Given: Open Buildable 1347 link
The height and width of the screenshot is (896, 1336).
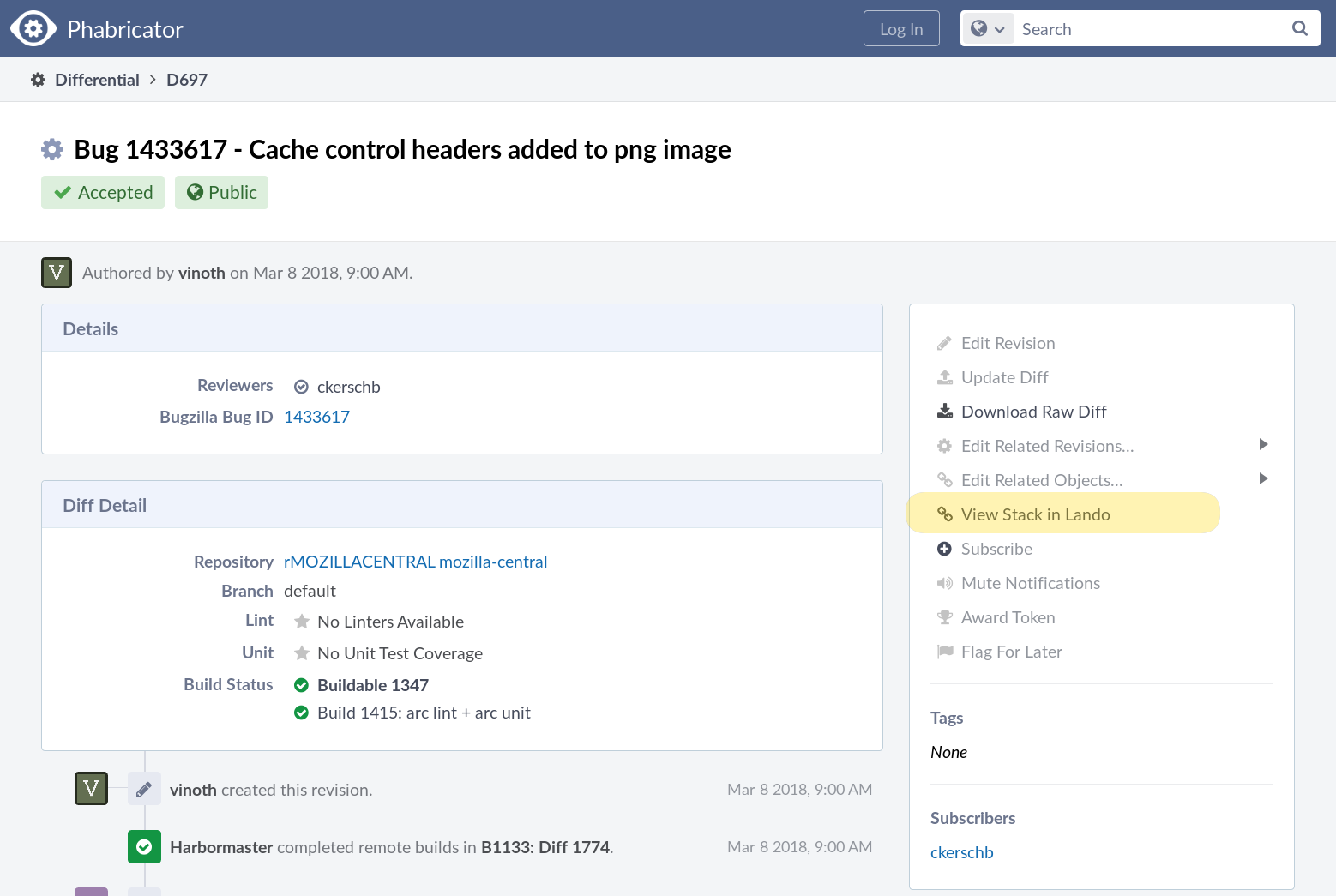Looking at the screenshot, I should 373,685.
